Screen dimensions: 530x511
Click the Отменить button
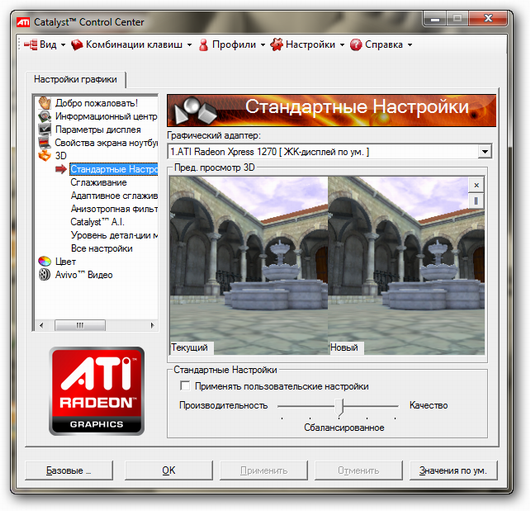(x=359, y=470)
